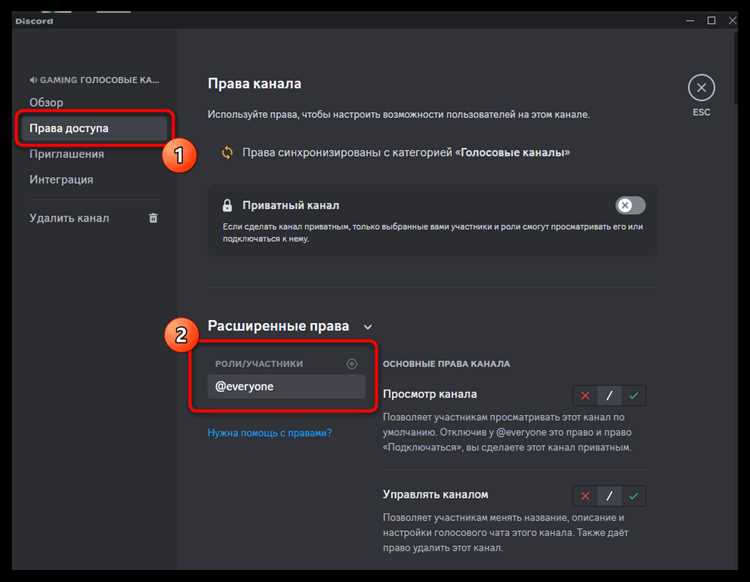This screenshot has width=750, height=582.
Task: Click the lock icon near Приватный канал
Action: (x=227, y=205)
